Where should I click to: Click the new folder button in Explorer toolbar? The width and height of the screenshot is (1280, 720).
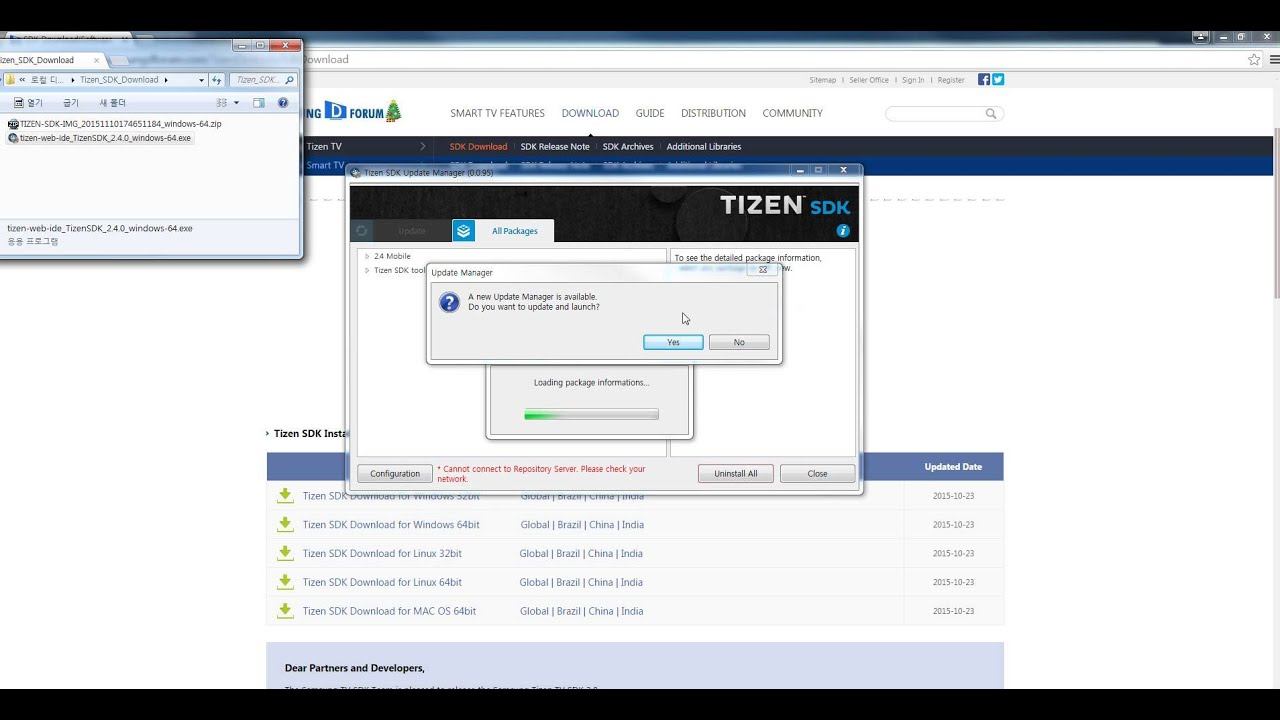click(112, 103)
